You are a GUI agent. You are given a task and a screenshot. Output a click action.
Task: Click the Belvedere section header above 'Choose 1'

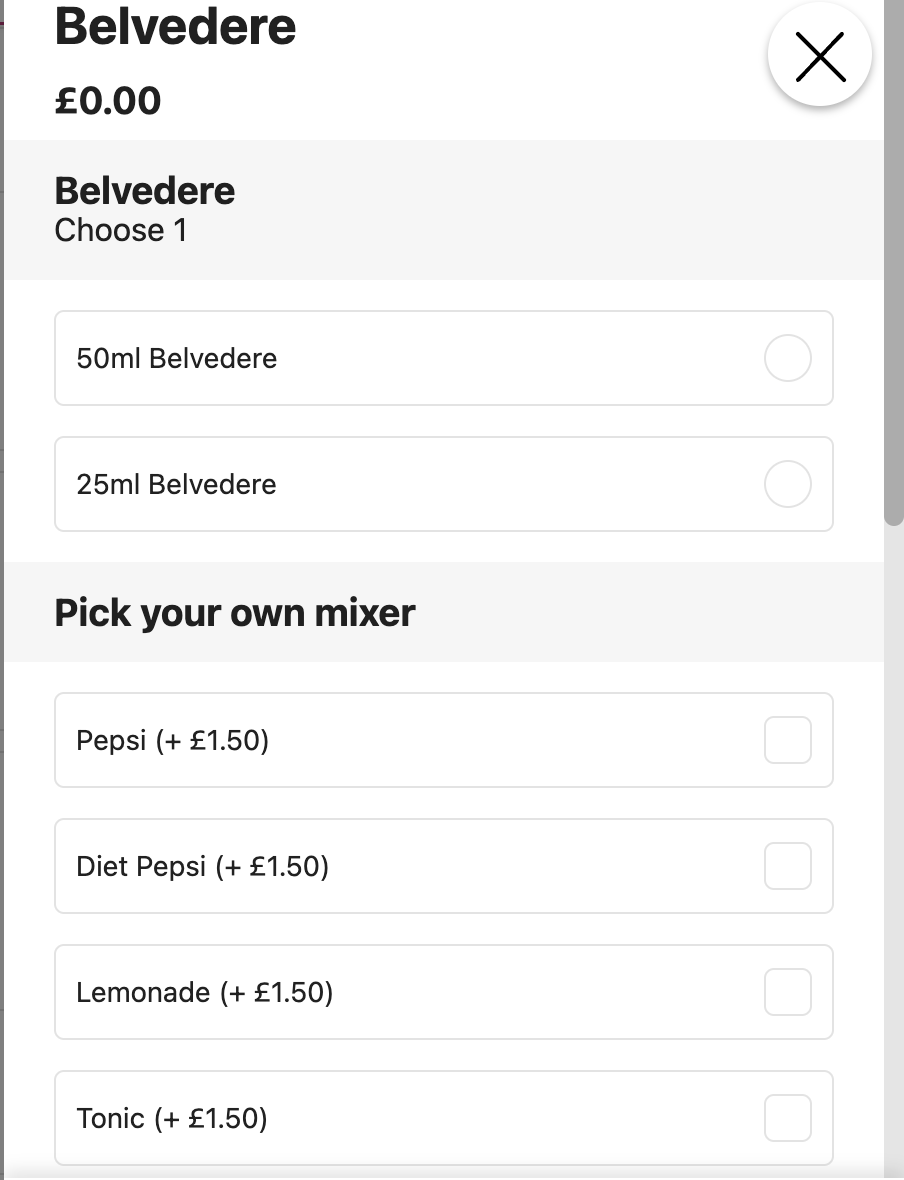click(x=144, y=190)
